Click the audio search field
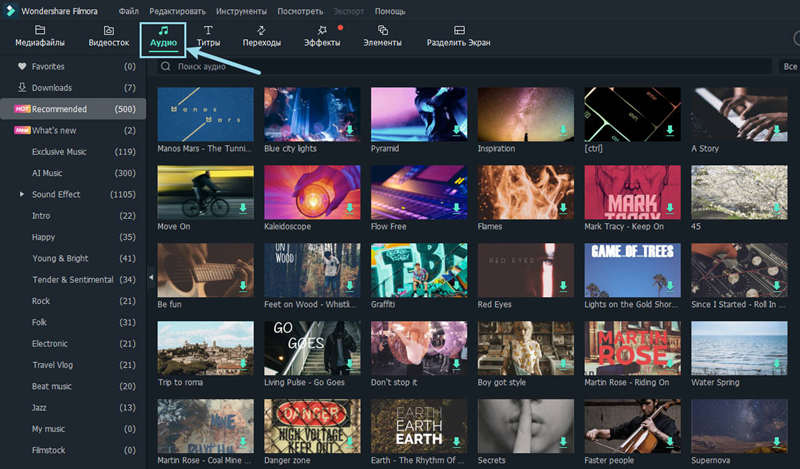 click(x=463, y=66)
